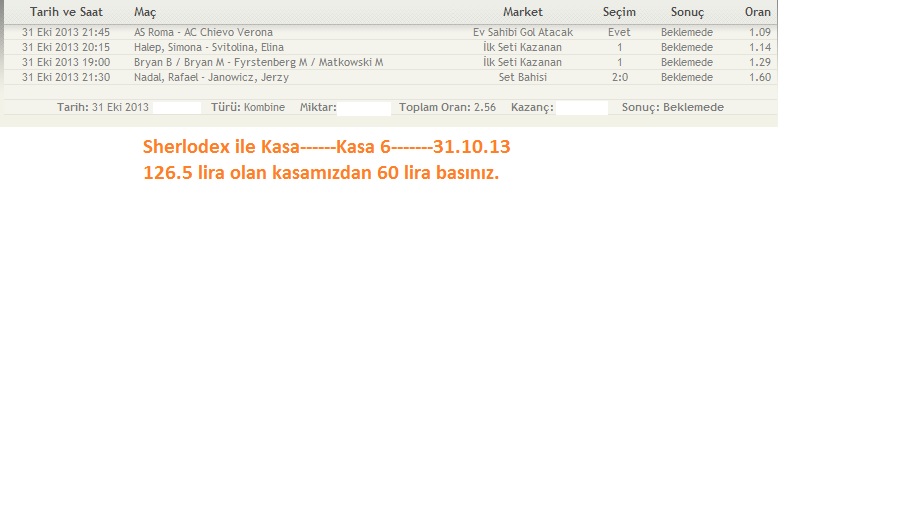Click the summary 'Sonuç: Beklemede' text
924x523 pixels.
[673, 107]
